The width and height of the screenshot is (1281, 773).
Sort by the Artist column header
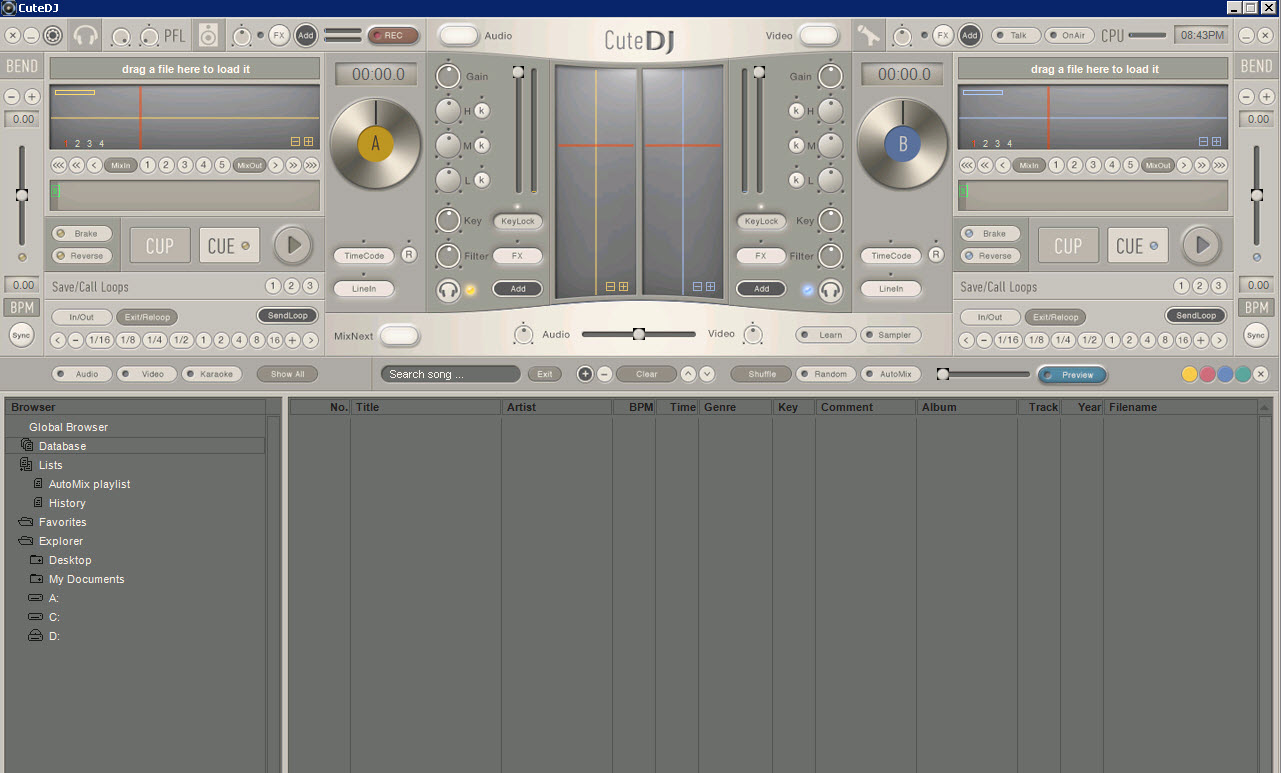(x=557, y=407)
